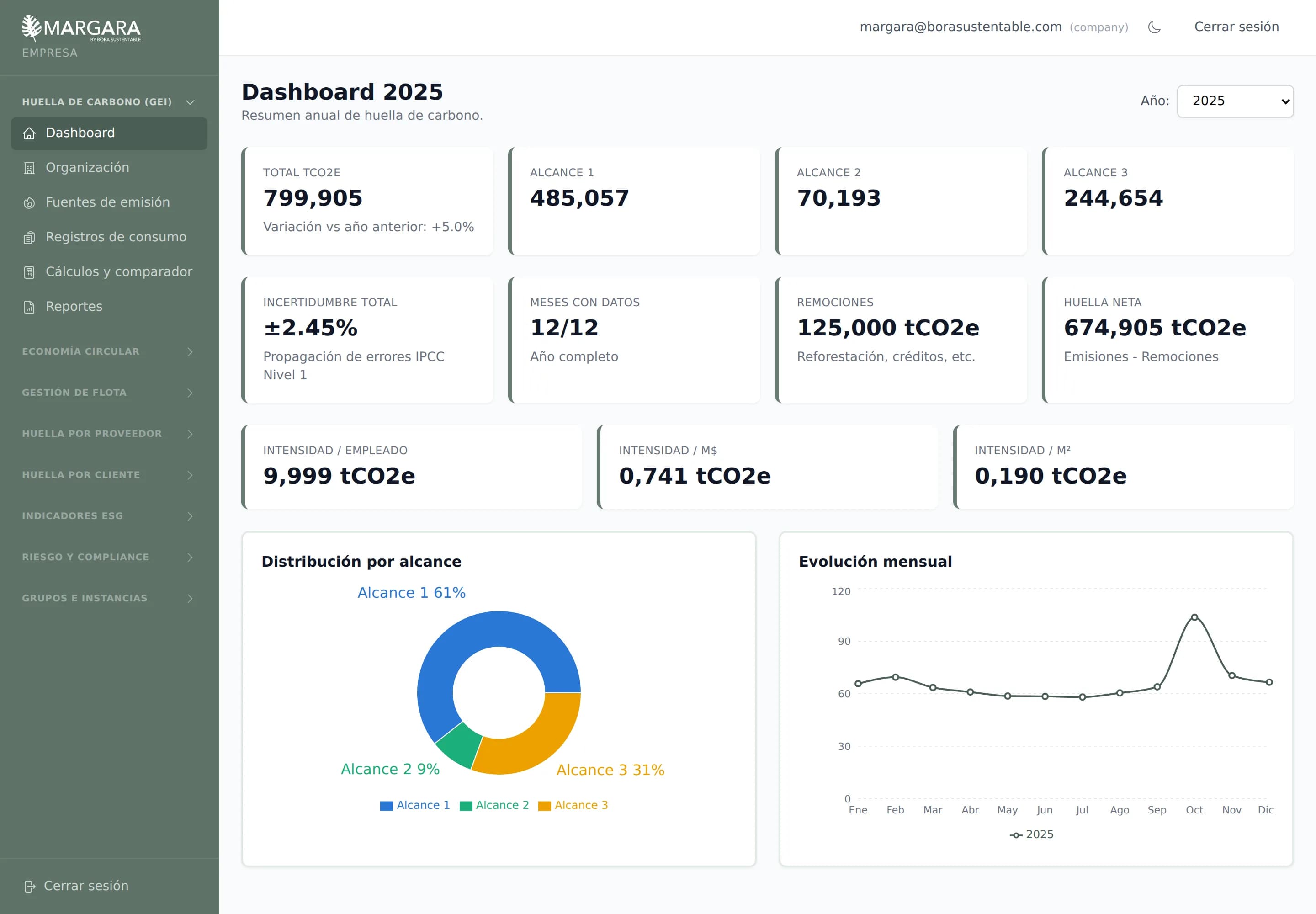Expand the Grupos e Instancias section
This screenshot has height=914, width=1316.
109,599
